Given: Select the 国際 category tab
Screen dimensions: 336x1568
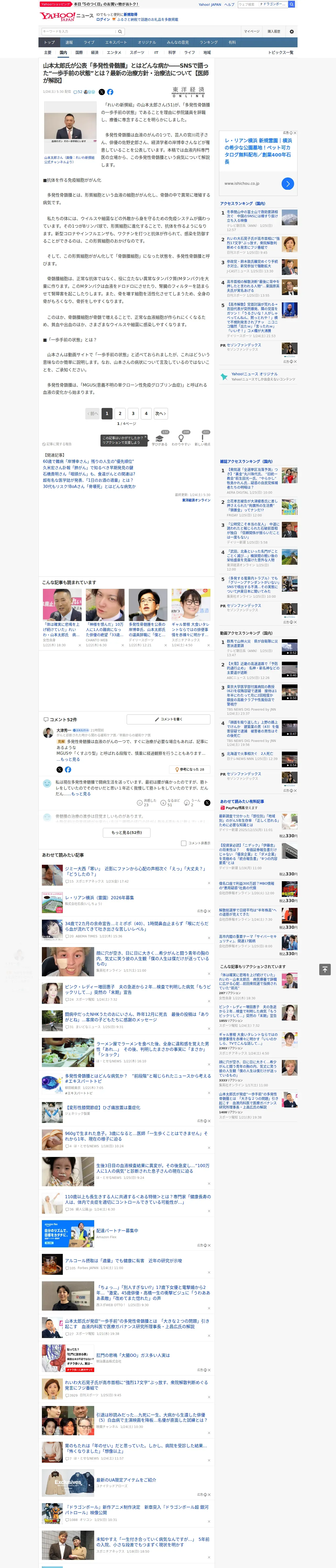Looking at the screenshot, I should pos(79,52).
